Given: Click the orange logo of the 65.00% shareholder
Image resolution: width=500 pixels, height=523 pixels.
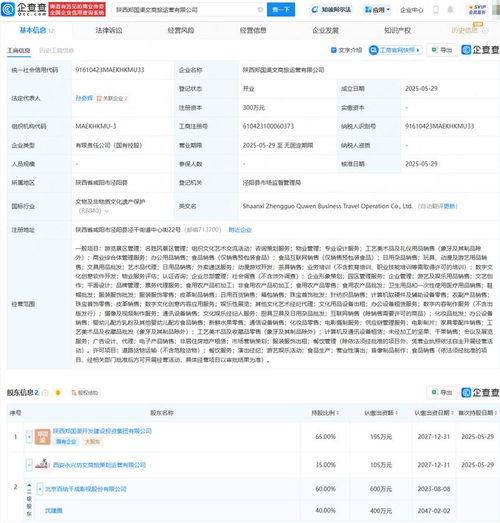Looking at the screenshot, I should (42, 437).
